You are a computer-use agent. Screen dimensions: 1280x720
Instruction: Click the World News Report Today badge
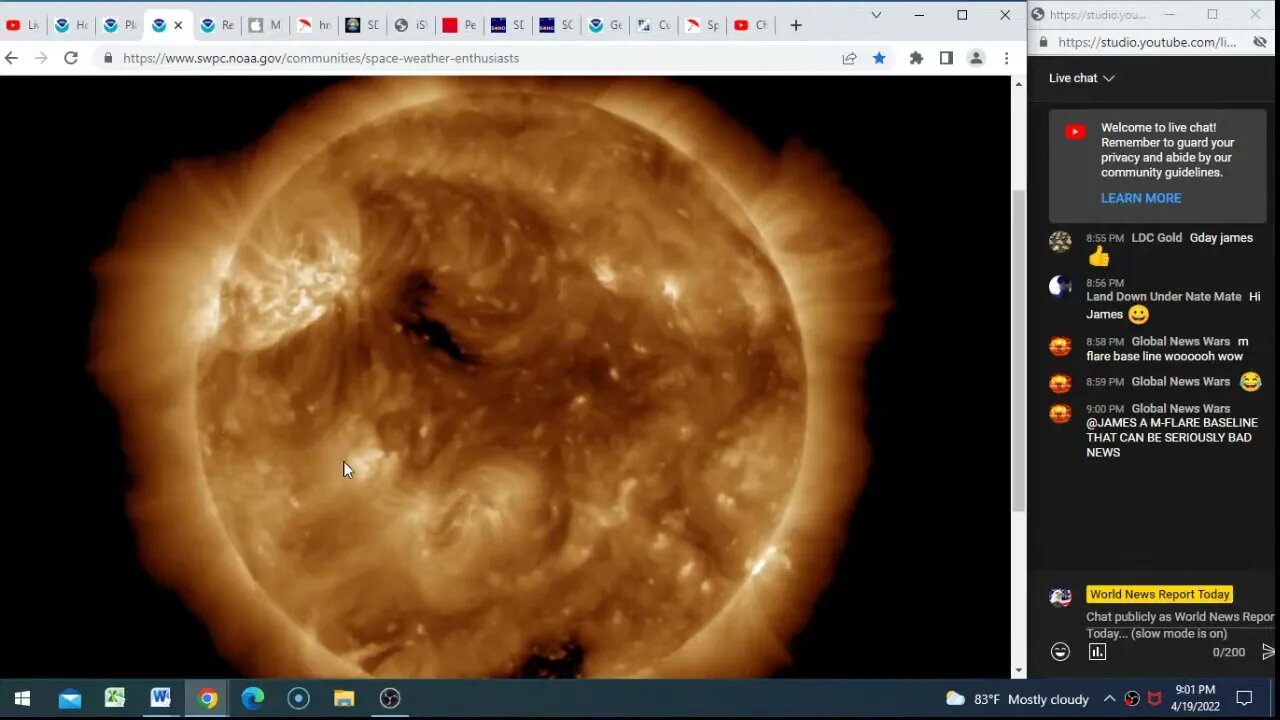point(1160,594)
